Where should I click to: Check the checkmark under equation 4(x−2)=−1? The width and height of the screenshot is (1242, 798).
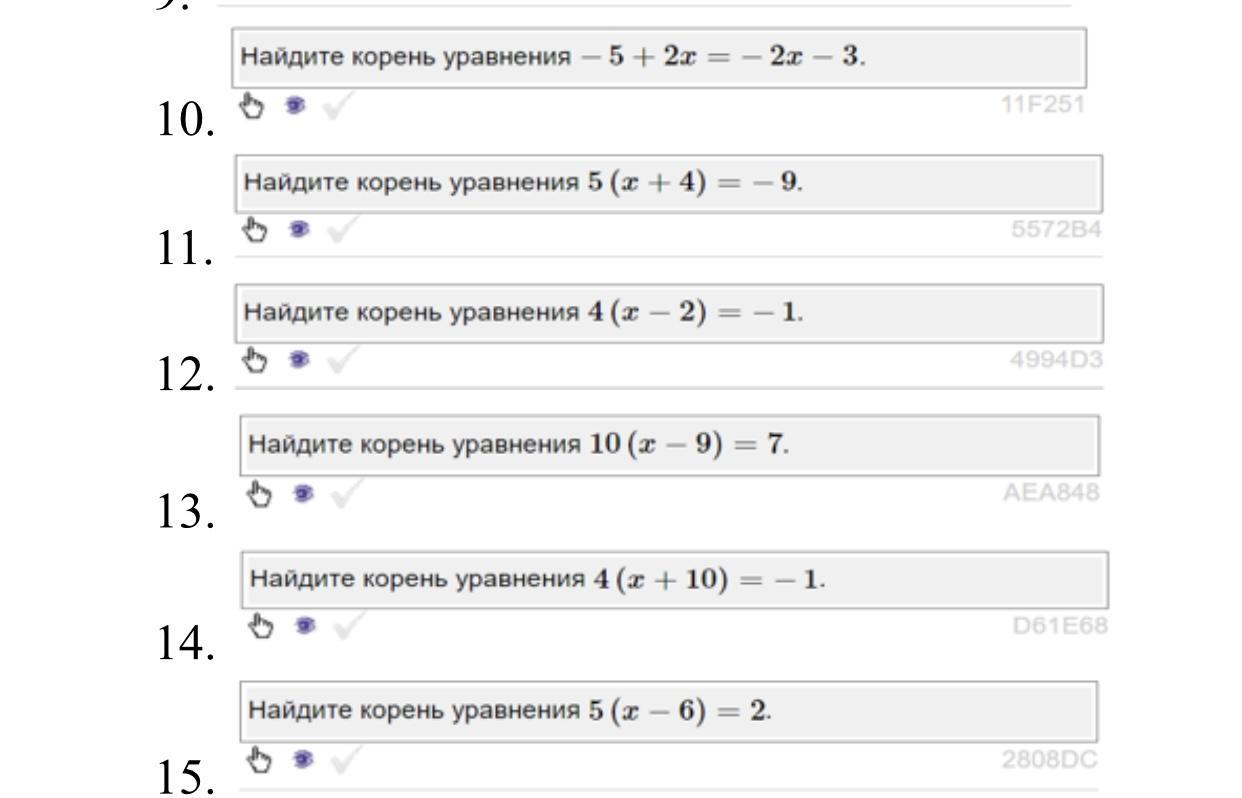338,360
